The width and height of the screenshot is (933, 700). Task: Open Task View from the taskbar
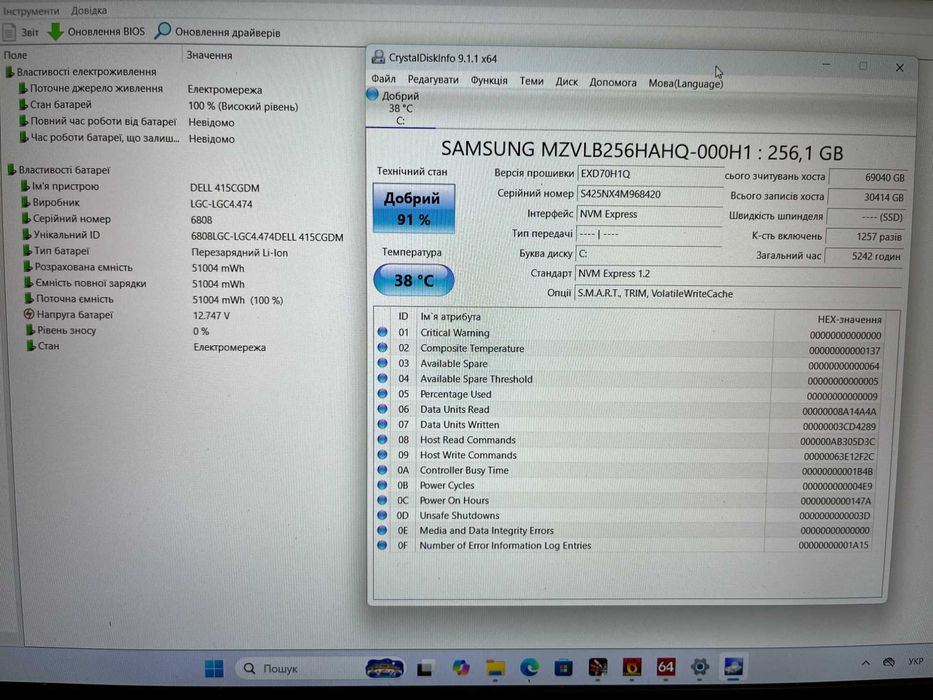[x=424, y=668]
